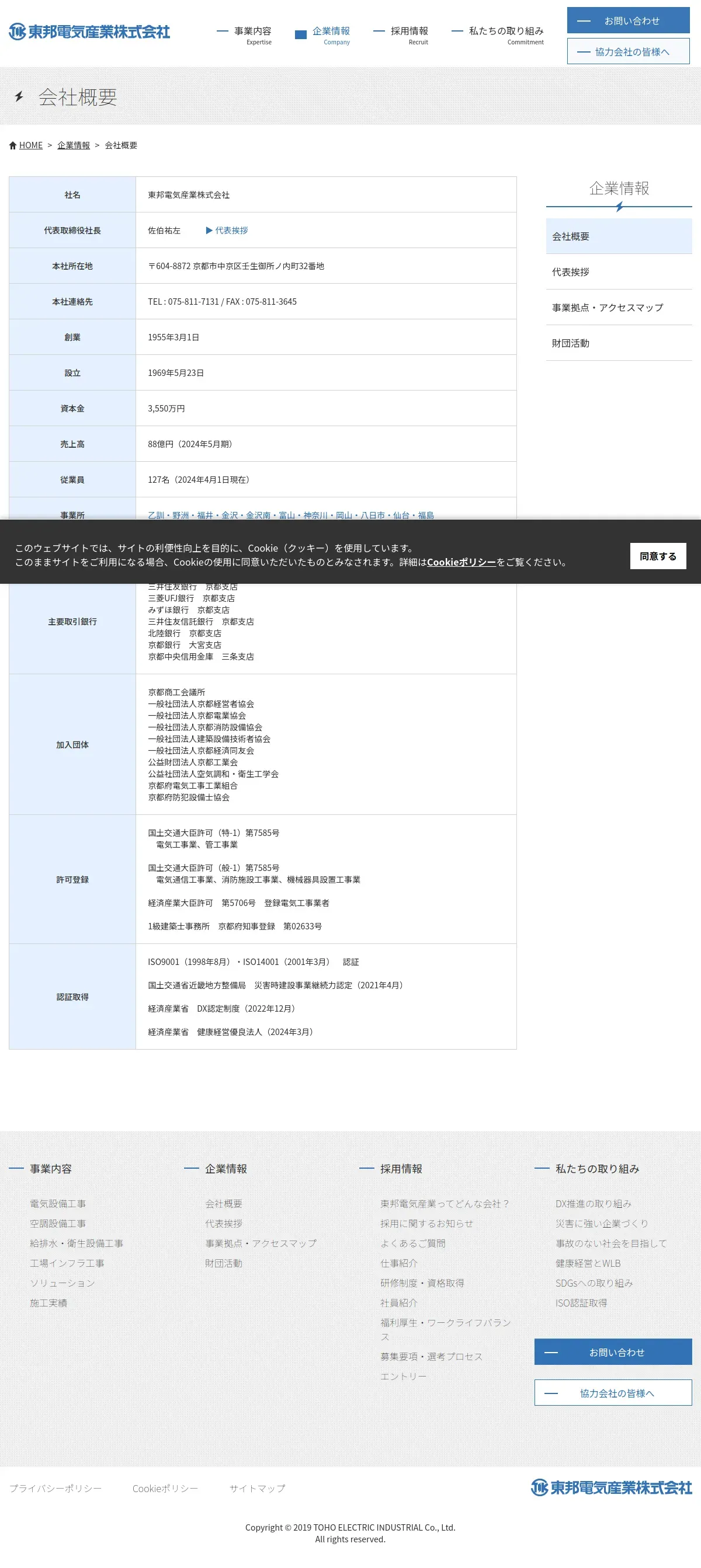Open Cookieポリシー link at page bottom
The image size is (701, 1568).
tap(165, 1488)
